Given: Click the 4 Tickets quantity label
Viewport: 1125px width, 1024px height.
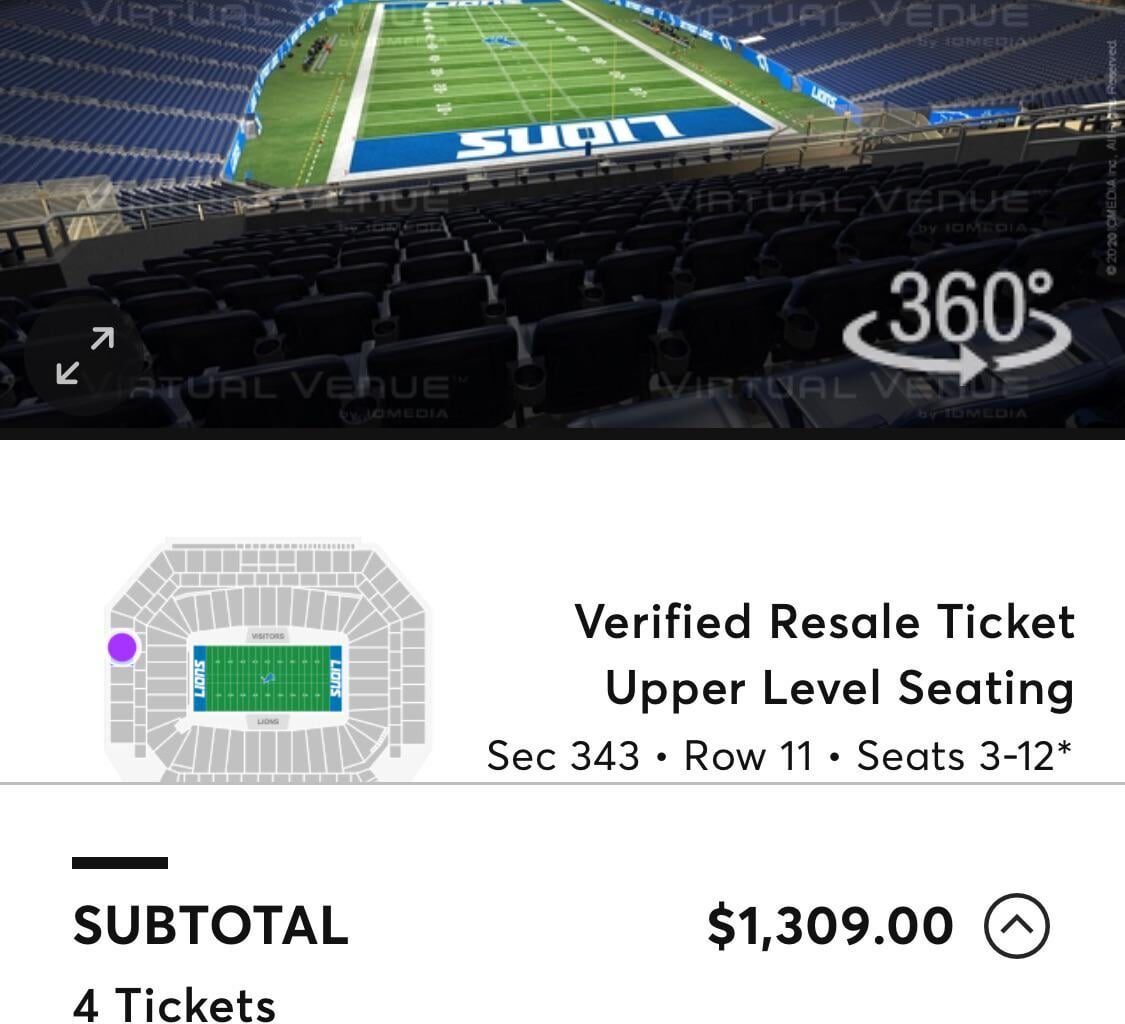Looking at the screenshot, I should pos(174,1004).
